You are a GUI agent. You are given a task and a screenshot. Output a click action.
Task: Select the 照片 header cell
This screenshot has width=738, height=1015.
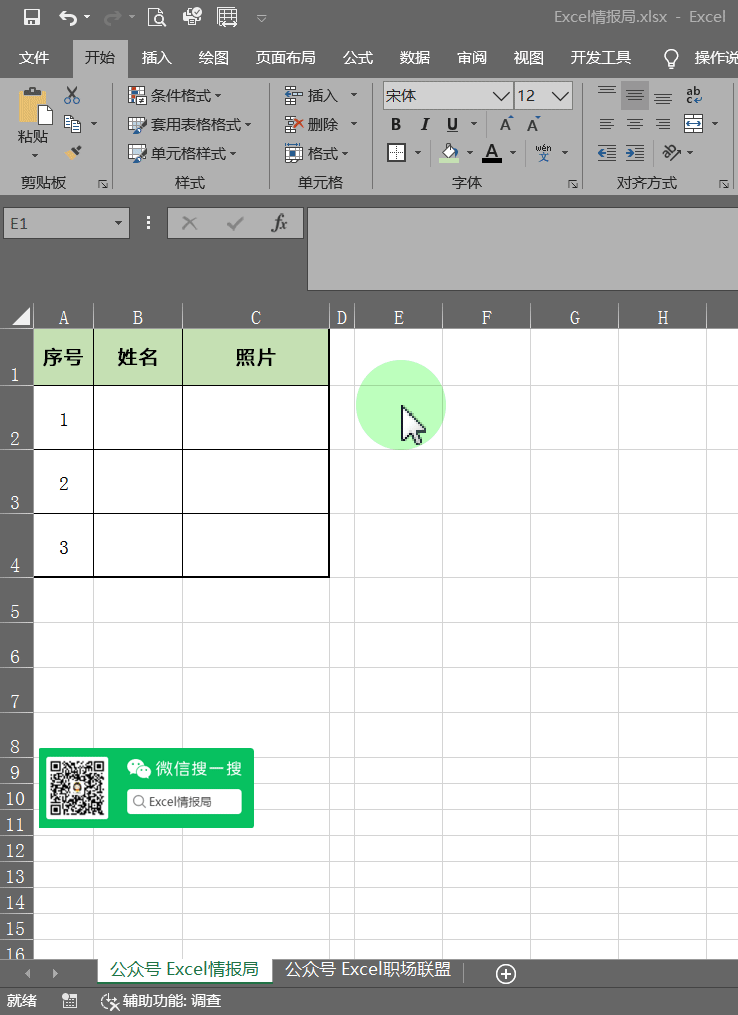(256, 357)
